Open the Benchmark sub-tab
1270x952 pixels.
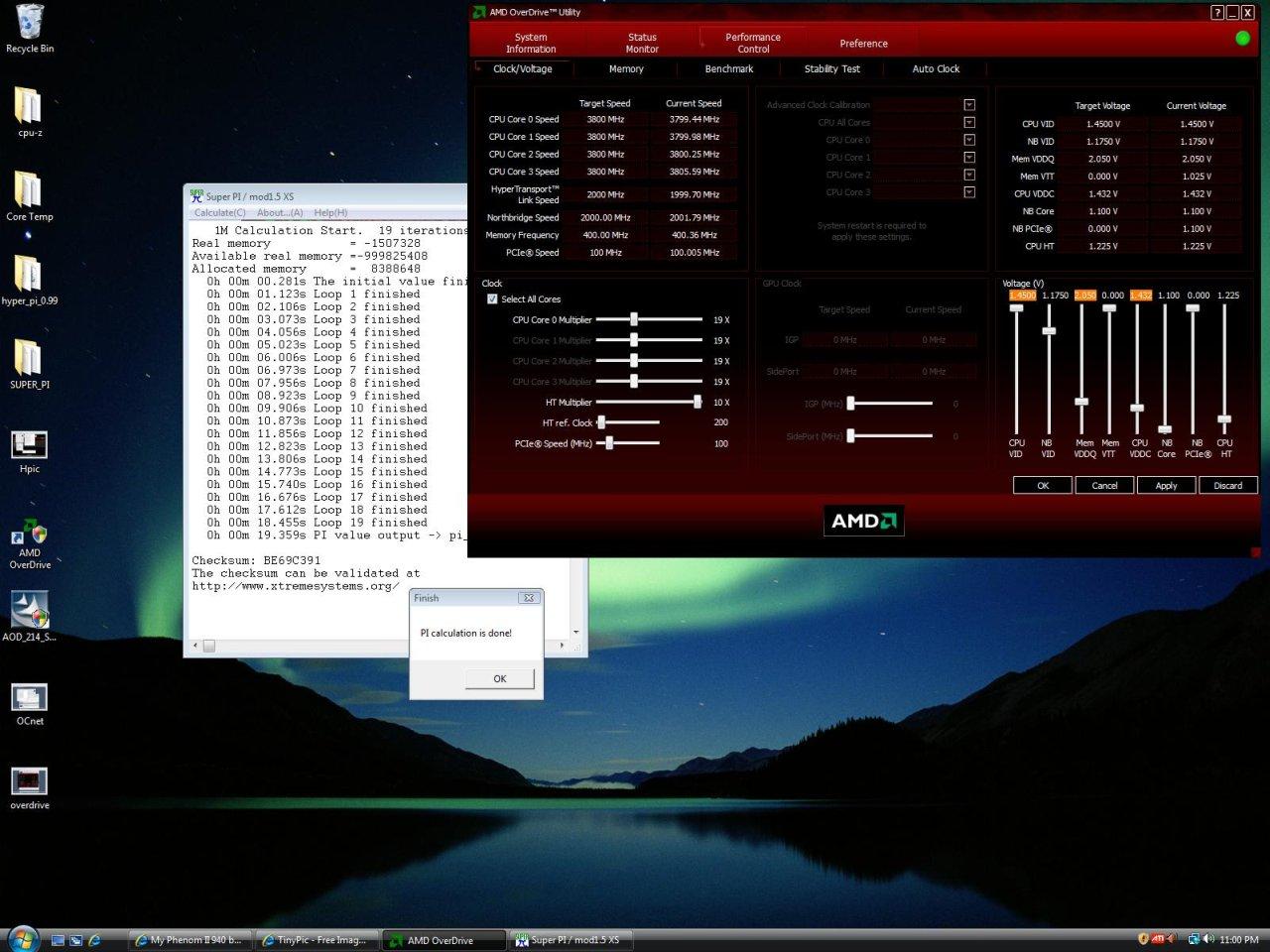729,68
